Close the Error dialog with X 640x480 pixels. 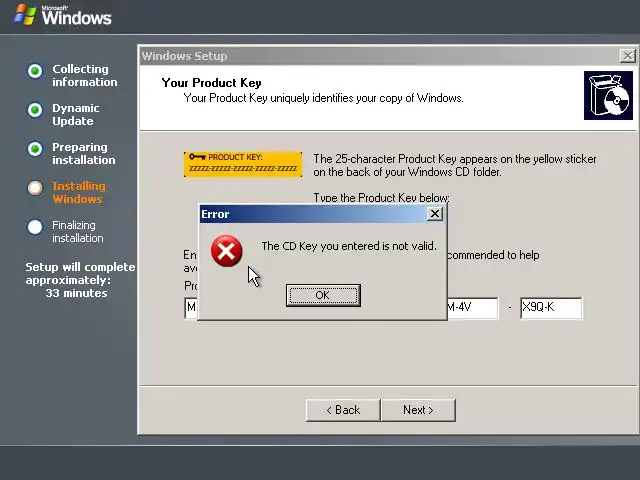435,213
